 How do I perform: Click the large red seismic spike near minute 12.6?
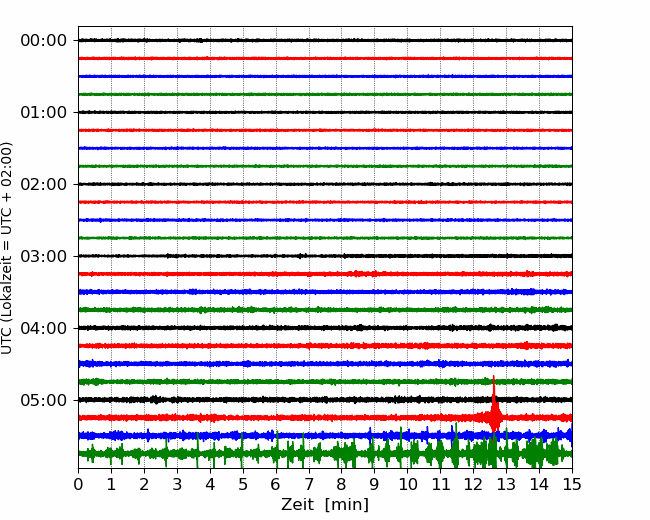tap(494, 404)
